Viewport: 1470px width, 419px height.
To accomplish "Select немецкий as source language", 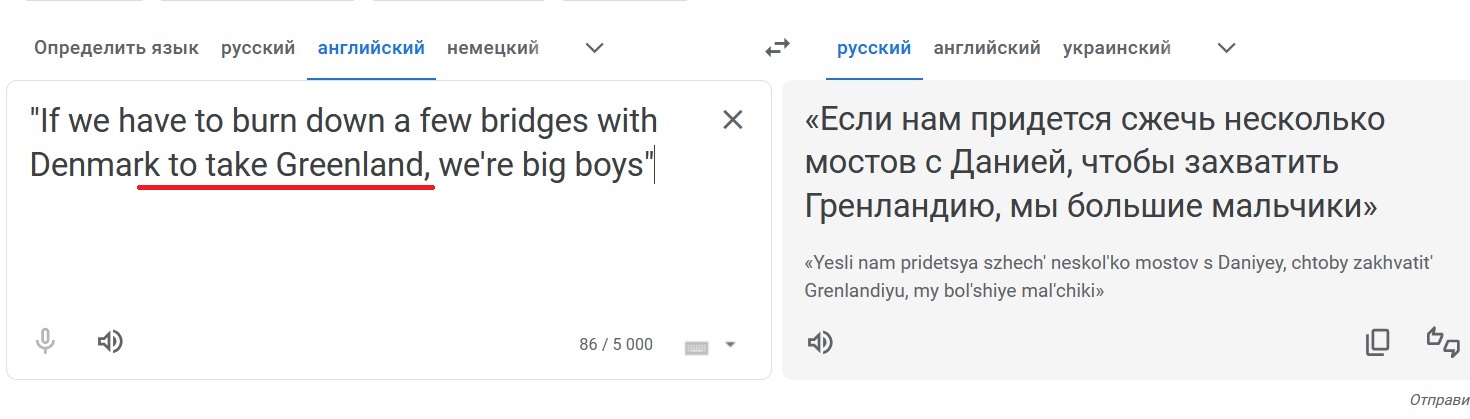I will point(493,47).
